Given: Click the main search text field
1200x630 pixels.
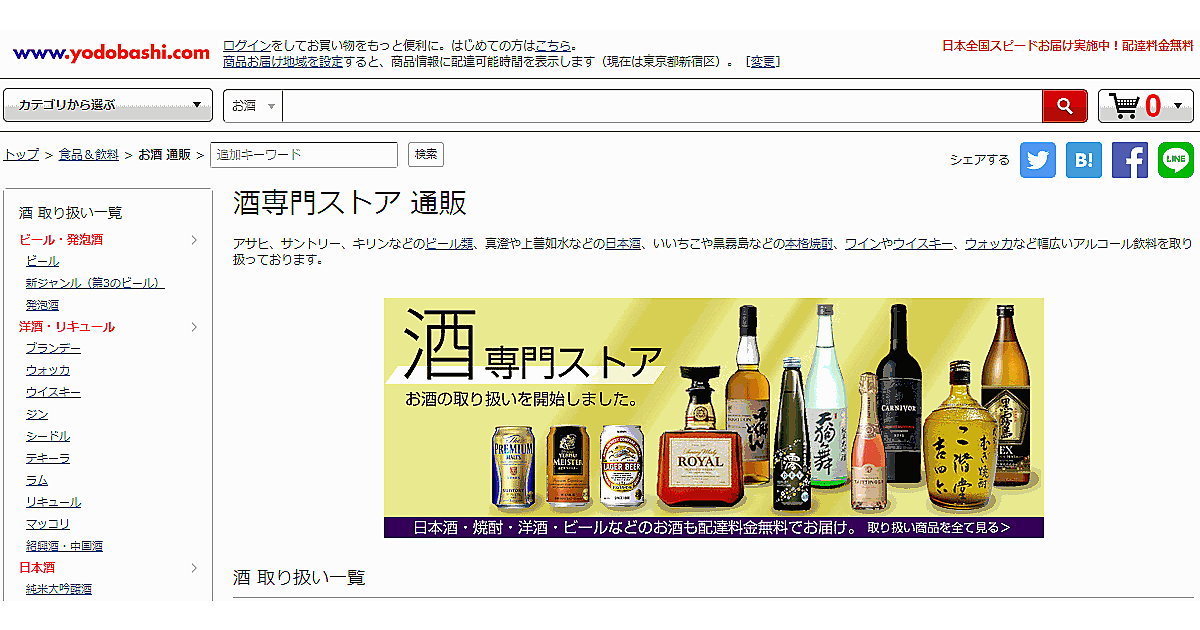Looking at the screenshot, I should pos(660,105).
